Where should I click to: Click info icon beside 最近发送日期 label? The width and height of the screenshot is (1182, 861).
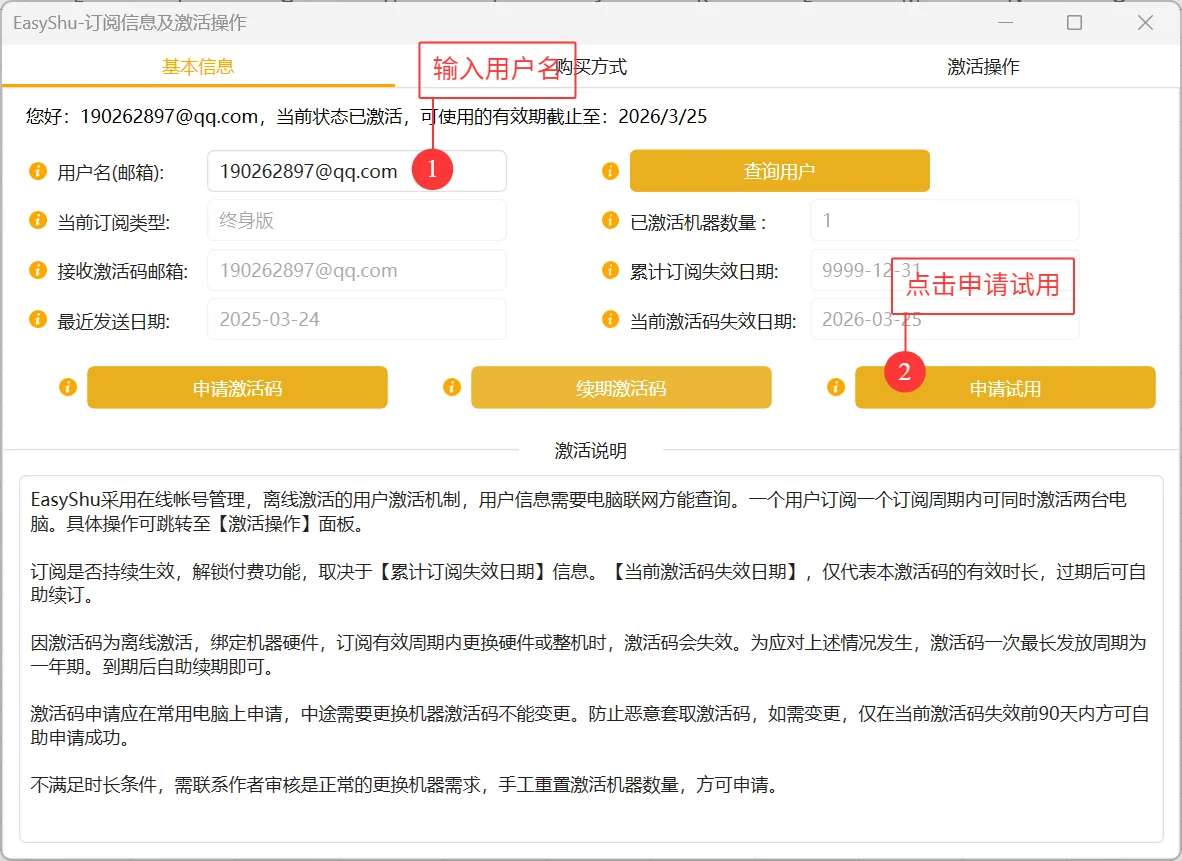pos(38,320)
